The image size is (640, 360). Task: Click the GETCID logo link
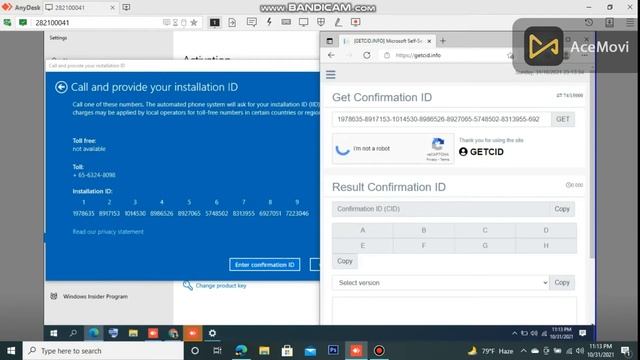[481, 152]
